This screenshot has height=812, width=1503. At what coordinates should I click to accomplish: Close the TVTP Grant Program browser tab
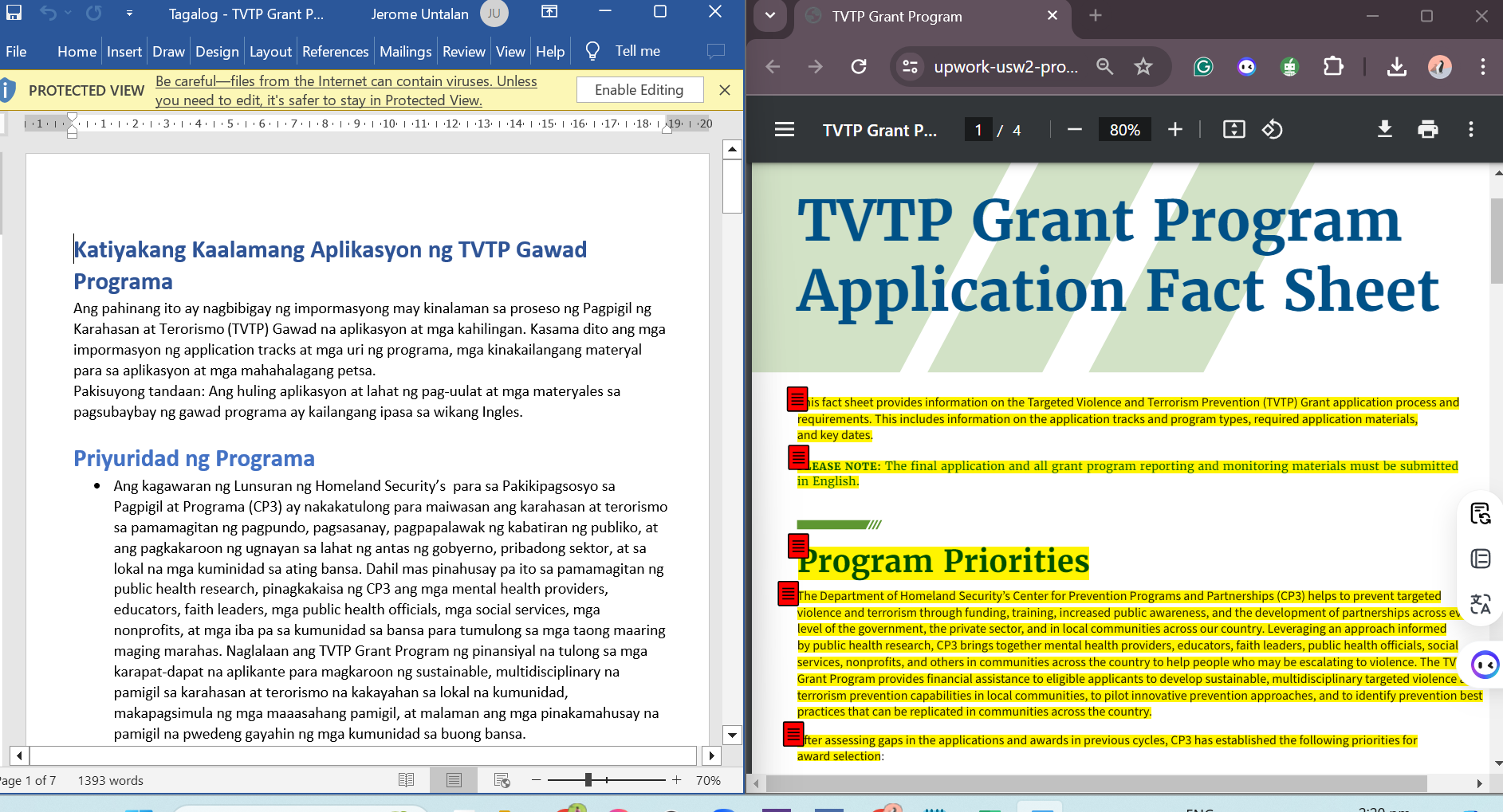tap(1052, 16)
